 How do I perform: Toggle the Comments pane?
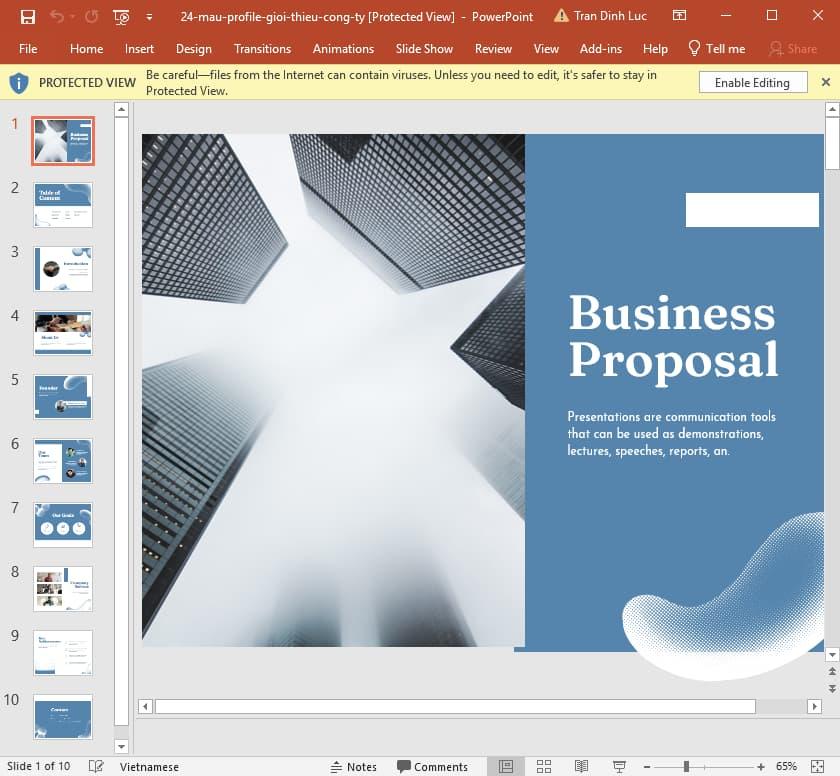point(434,766)
